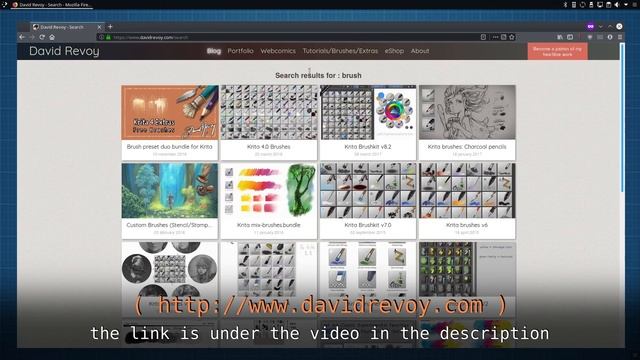Open Custom Brushes (Stencil/Stamp... post

point(169,225)
